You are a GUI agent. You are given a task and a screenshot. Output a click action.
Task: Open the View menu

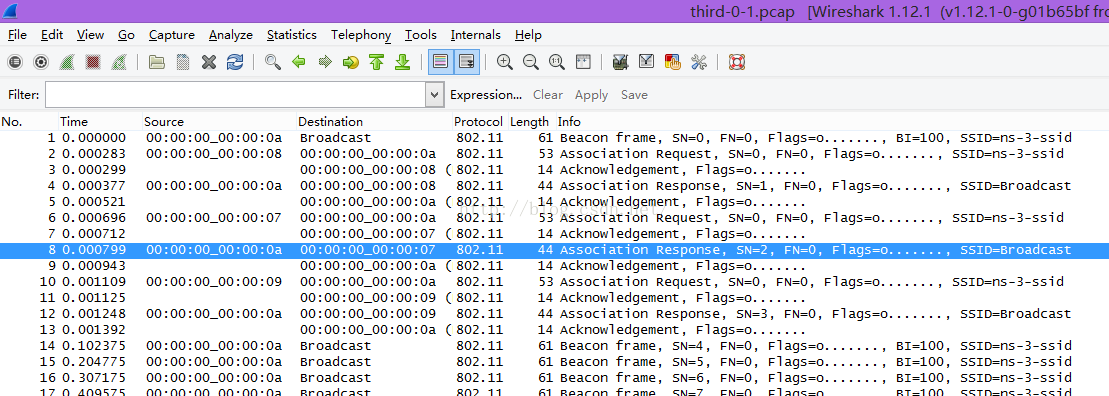coord(91,35)
